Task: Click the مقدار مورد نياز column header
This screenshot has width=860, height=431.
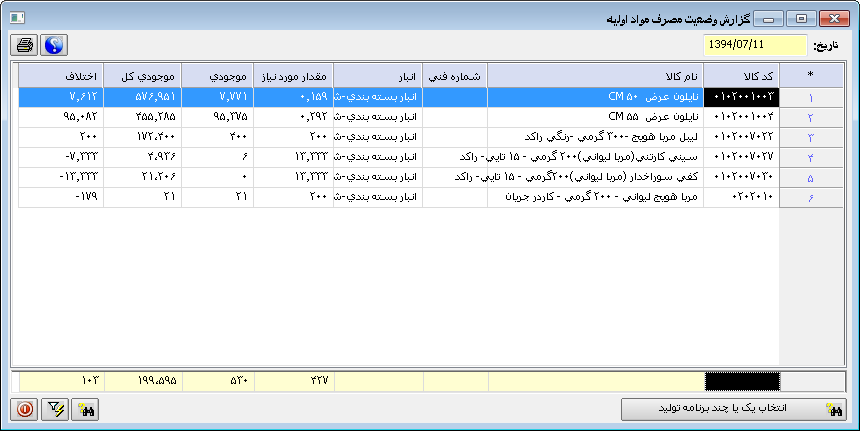Action: click(293, 76)
